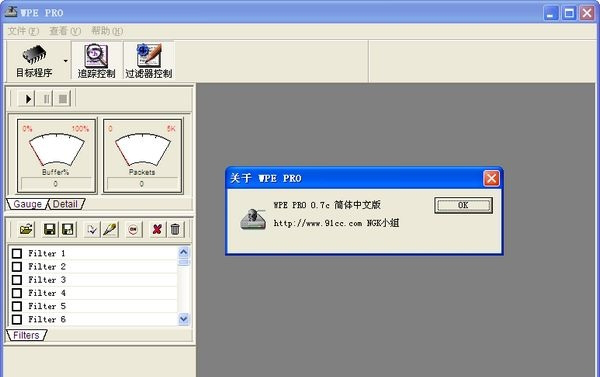Viewport: 600px width, 392px height.
Task: Select the Filters tab at the bottom
Action: coord(26,335)
